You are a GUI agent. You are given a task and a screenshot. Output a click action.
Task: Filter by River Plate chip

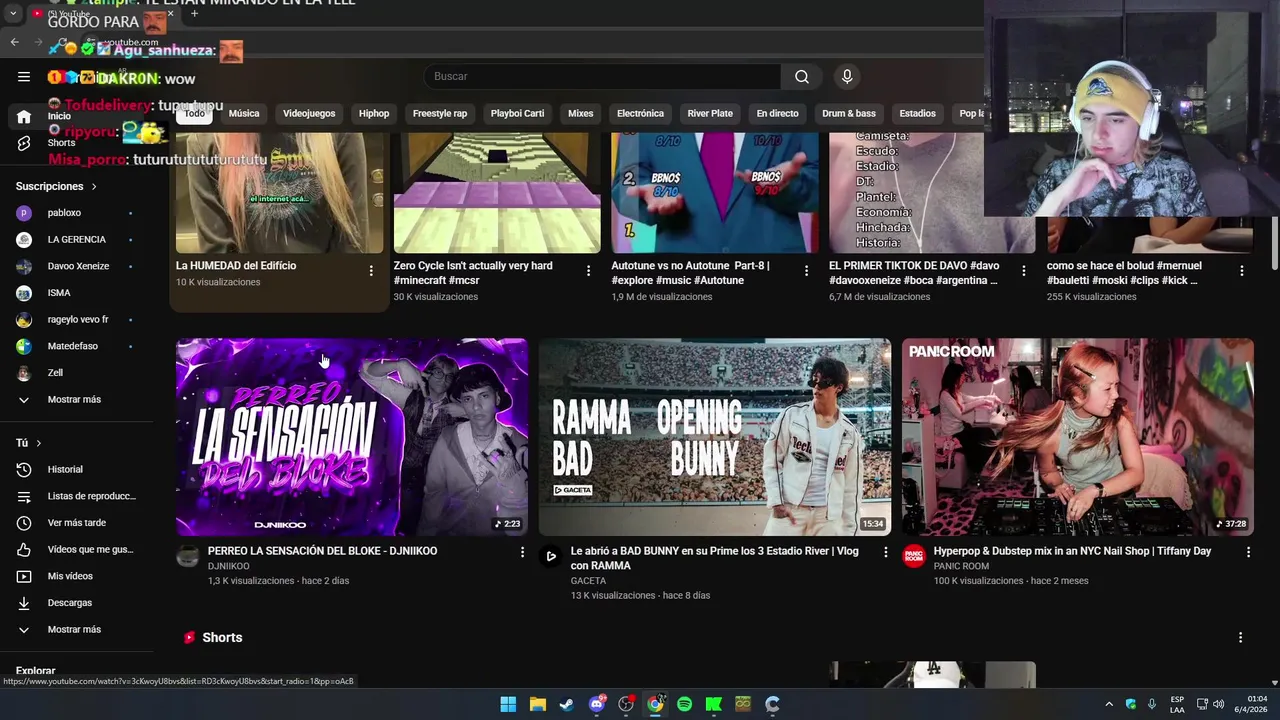click(x=710, y=114)
